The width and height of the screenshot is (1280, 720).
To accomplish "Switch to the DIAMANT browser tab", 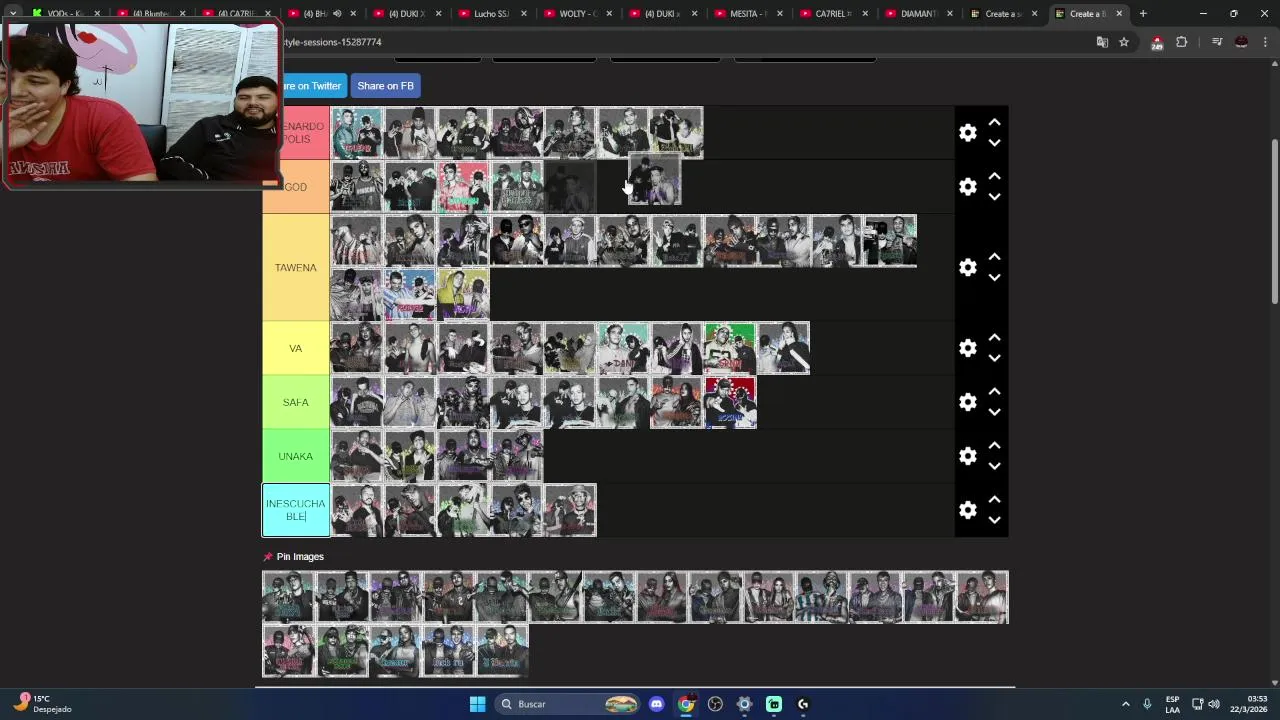I will [x=918, y=14].
